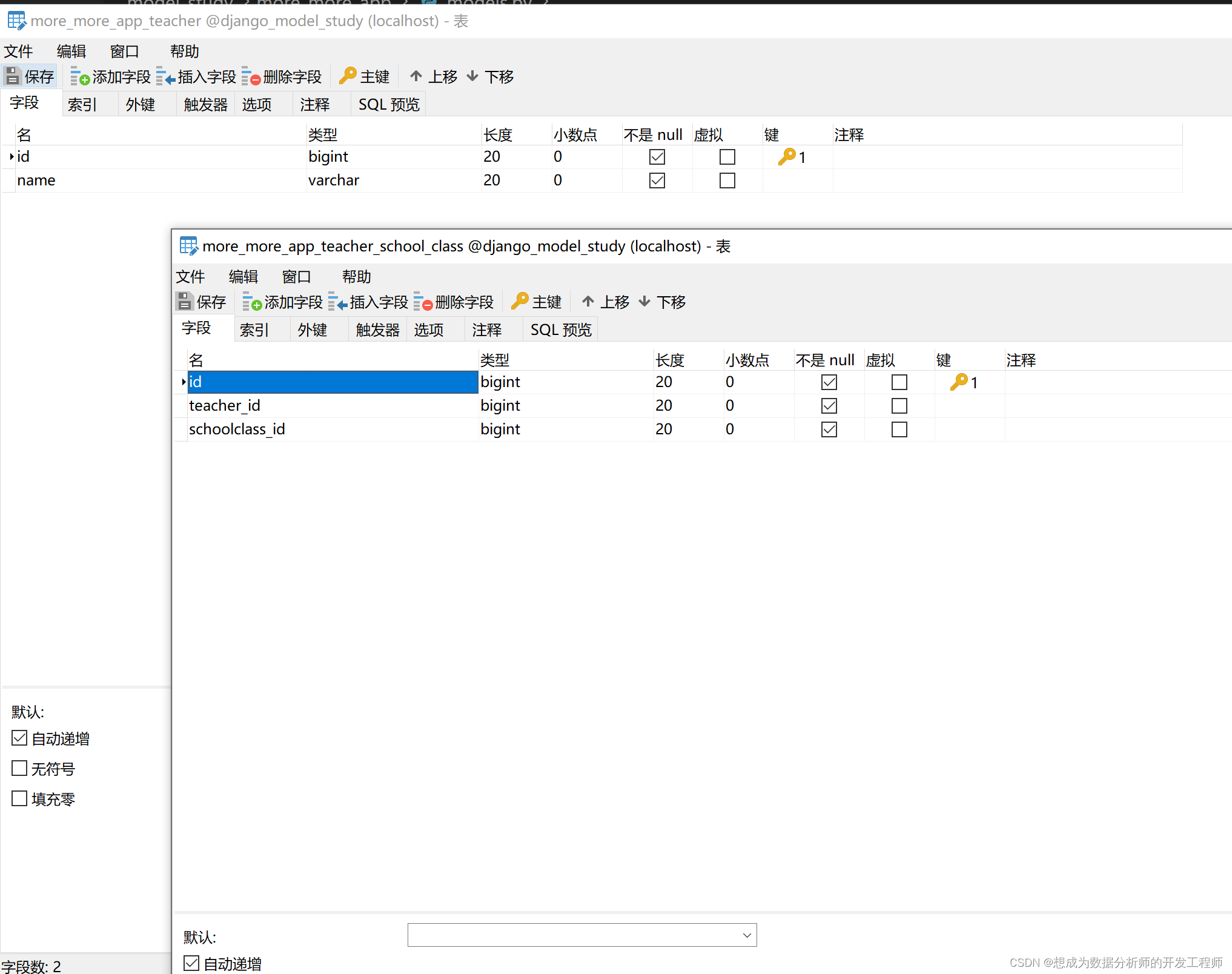The width and height of the screenshot is (1232, 974).
Task: Click Add Field icon in teacher_school_class window
Action: [x=252, y=302]
